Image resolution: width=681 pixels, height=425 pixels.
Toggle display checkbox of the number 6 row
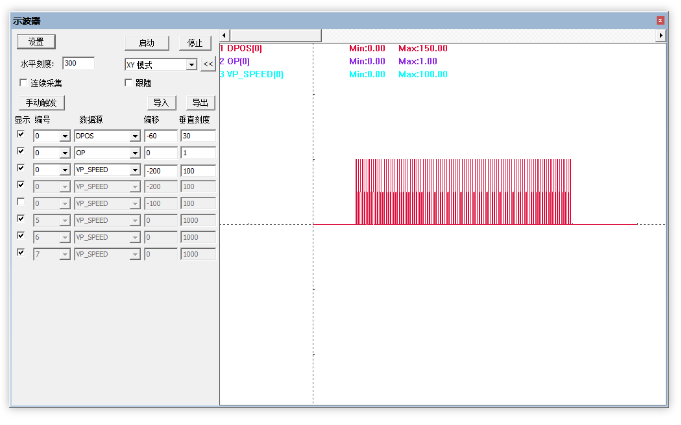point(20,236)
